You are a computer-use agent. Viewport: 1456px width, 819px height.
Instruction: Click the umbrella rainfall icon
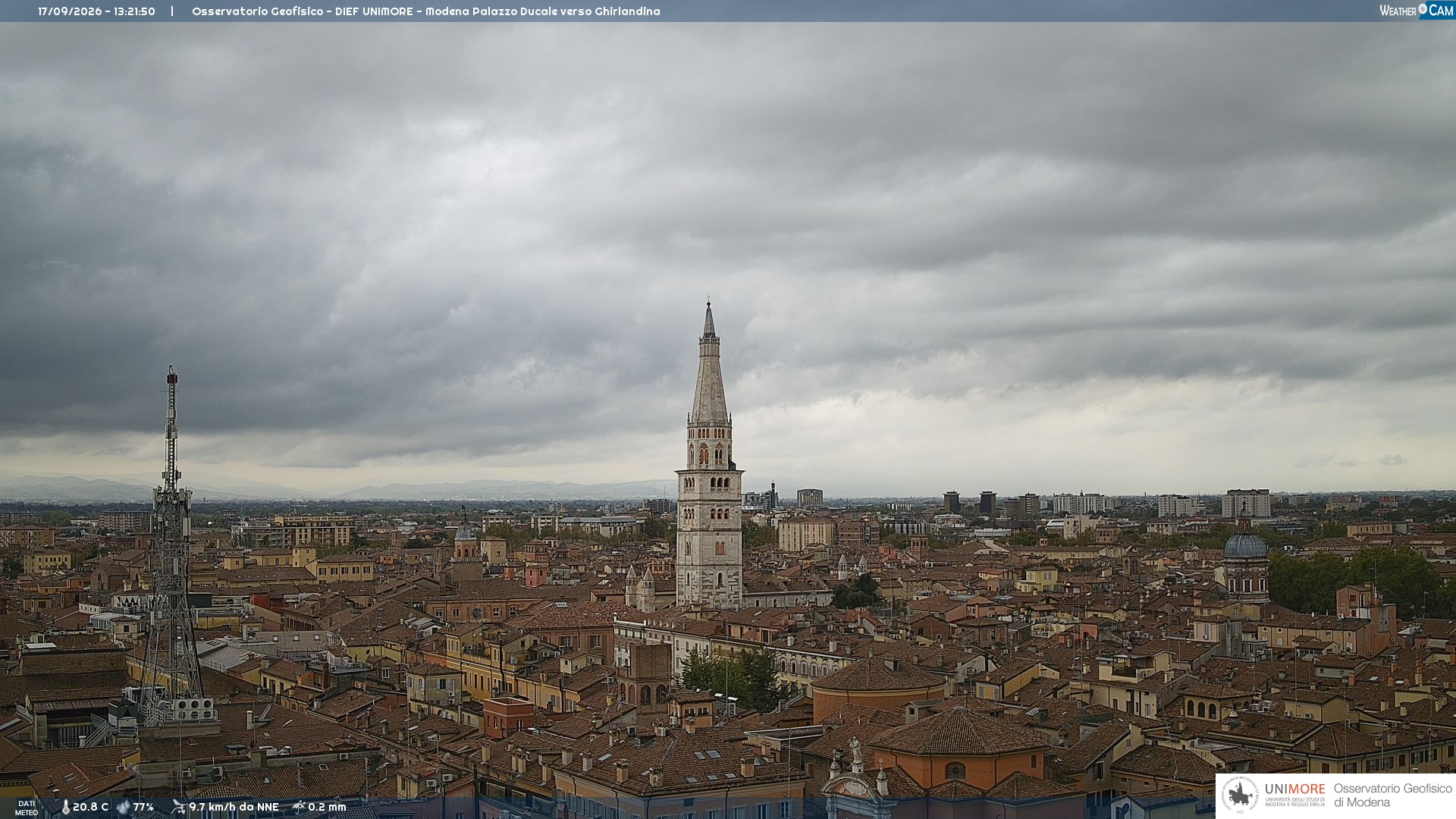pos(299,808)
